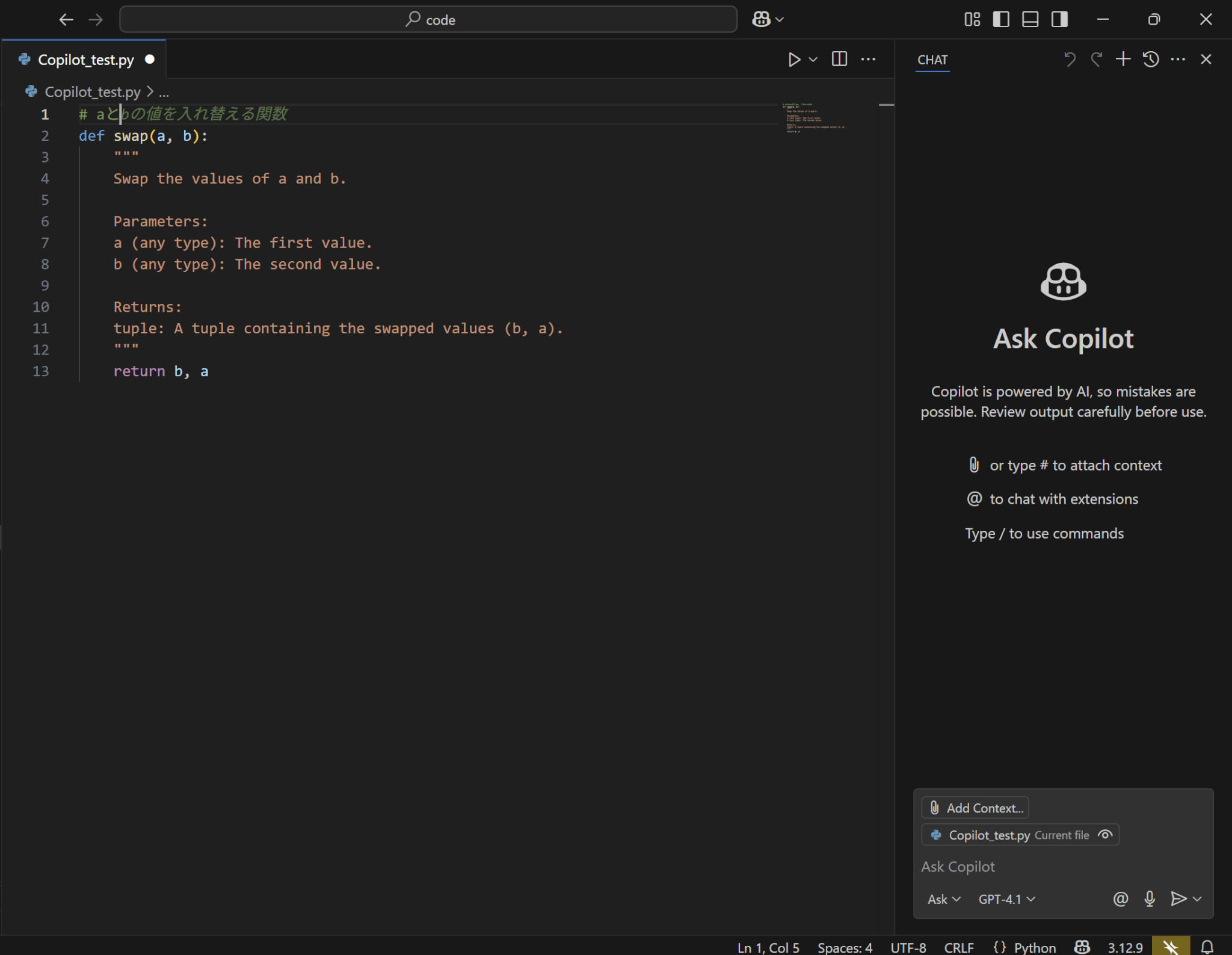Click the 'Swap the values of a and b.' line
Viewport: 1232px width, 955px height.
pos(229,179)
